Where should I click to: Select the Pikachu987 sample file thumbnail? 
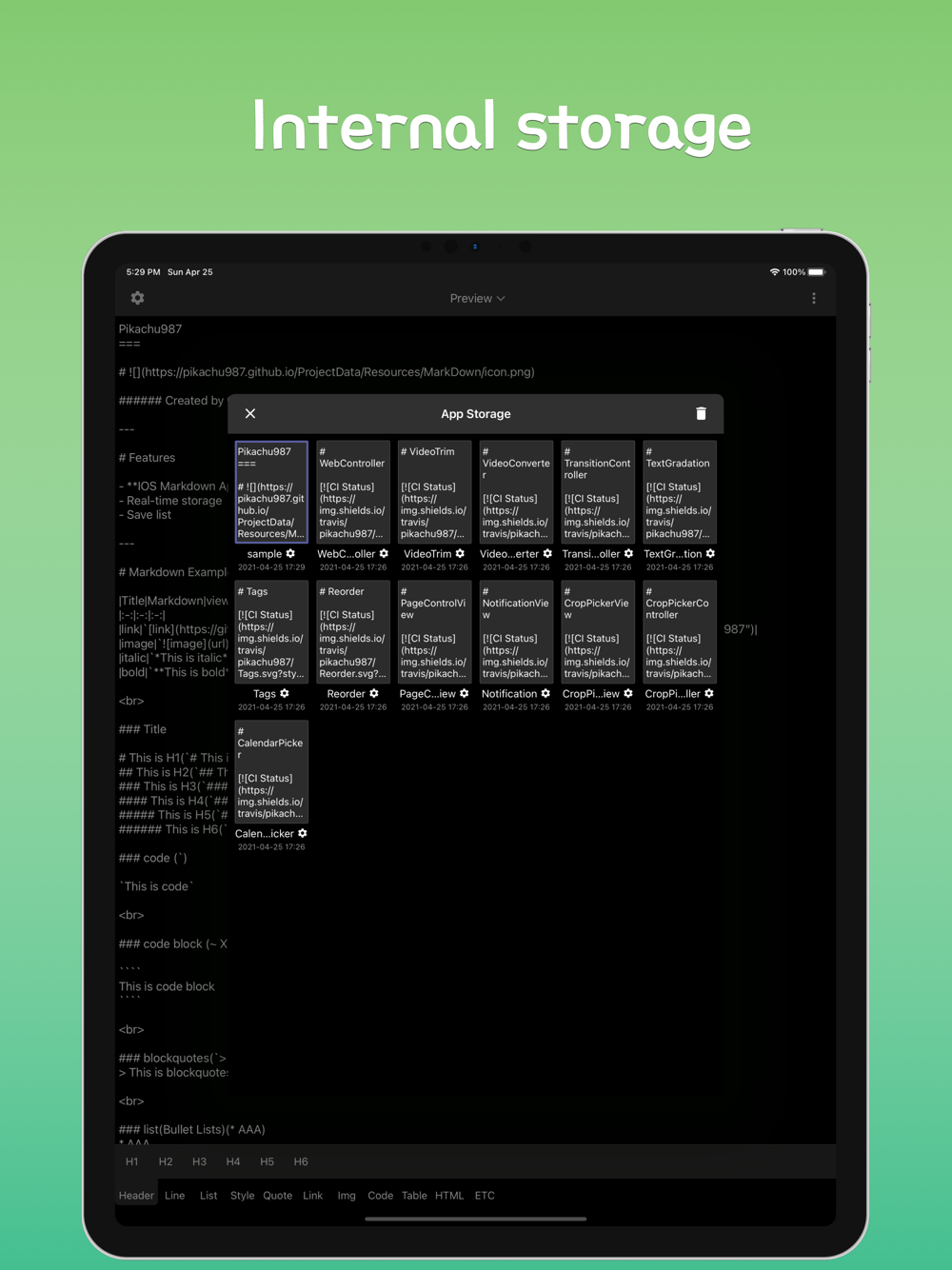tap(271, 492)
